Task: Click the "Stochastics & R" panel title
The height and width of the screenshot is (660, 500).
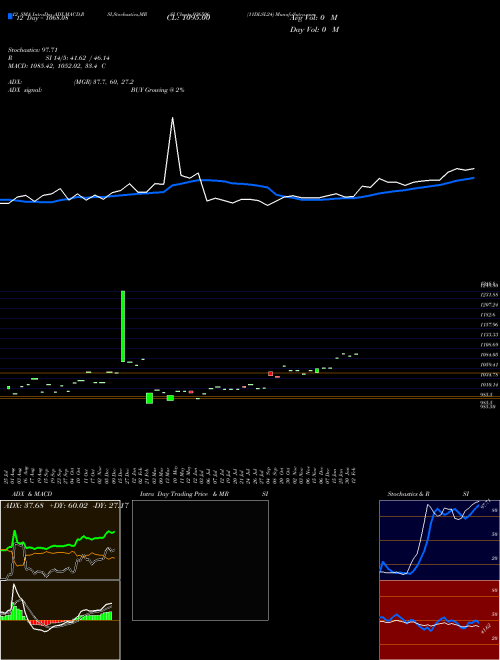Action: pyautogui.click(x=408, y=494)
